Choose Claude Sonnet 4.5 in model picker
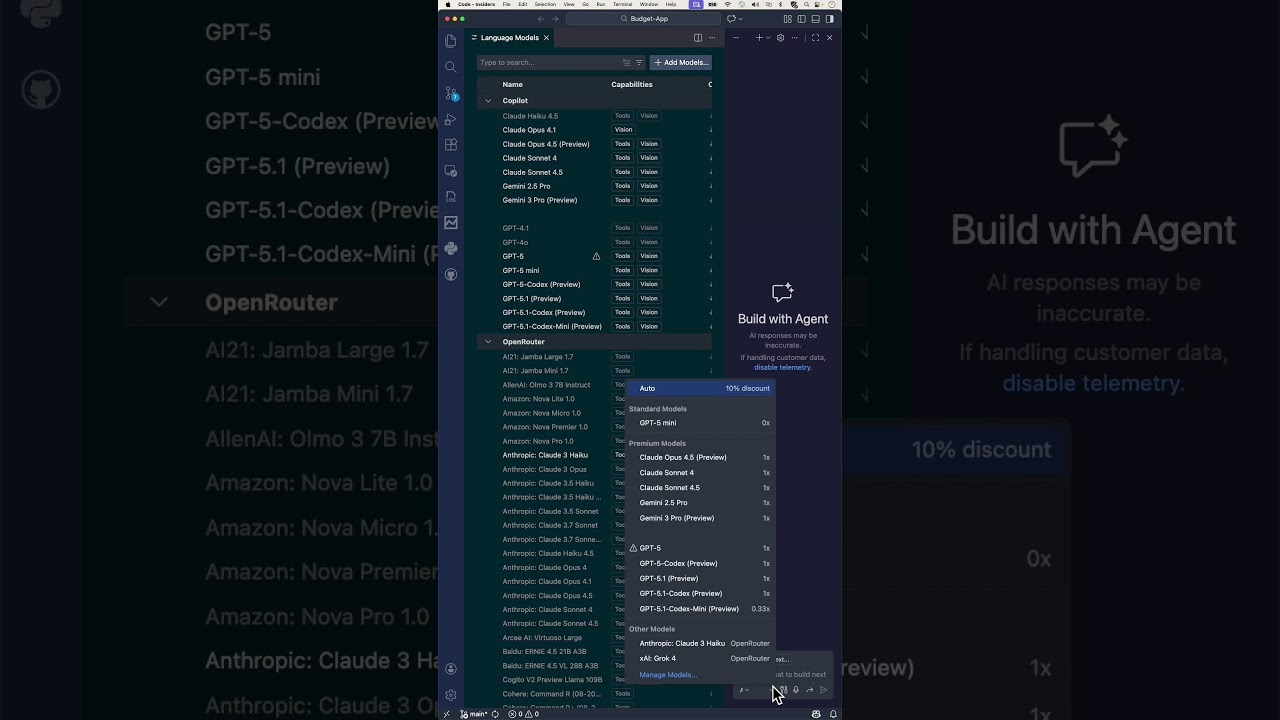 coord(701,488)
